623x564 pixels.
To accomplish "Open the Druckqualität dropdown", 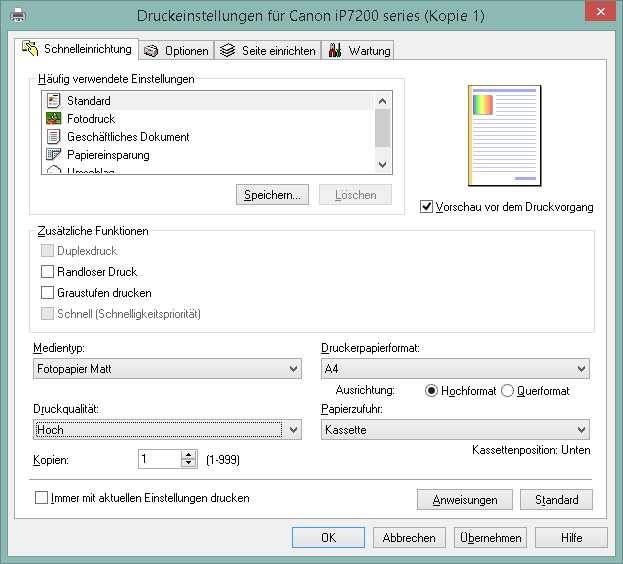I will coord(167,430).
